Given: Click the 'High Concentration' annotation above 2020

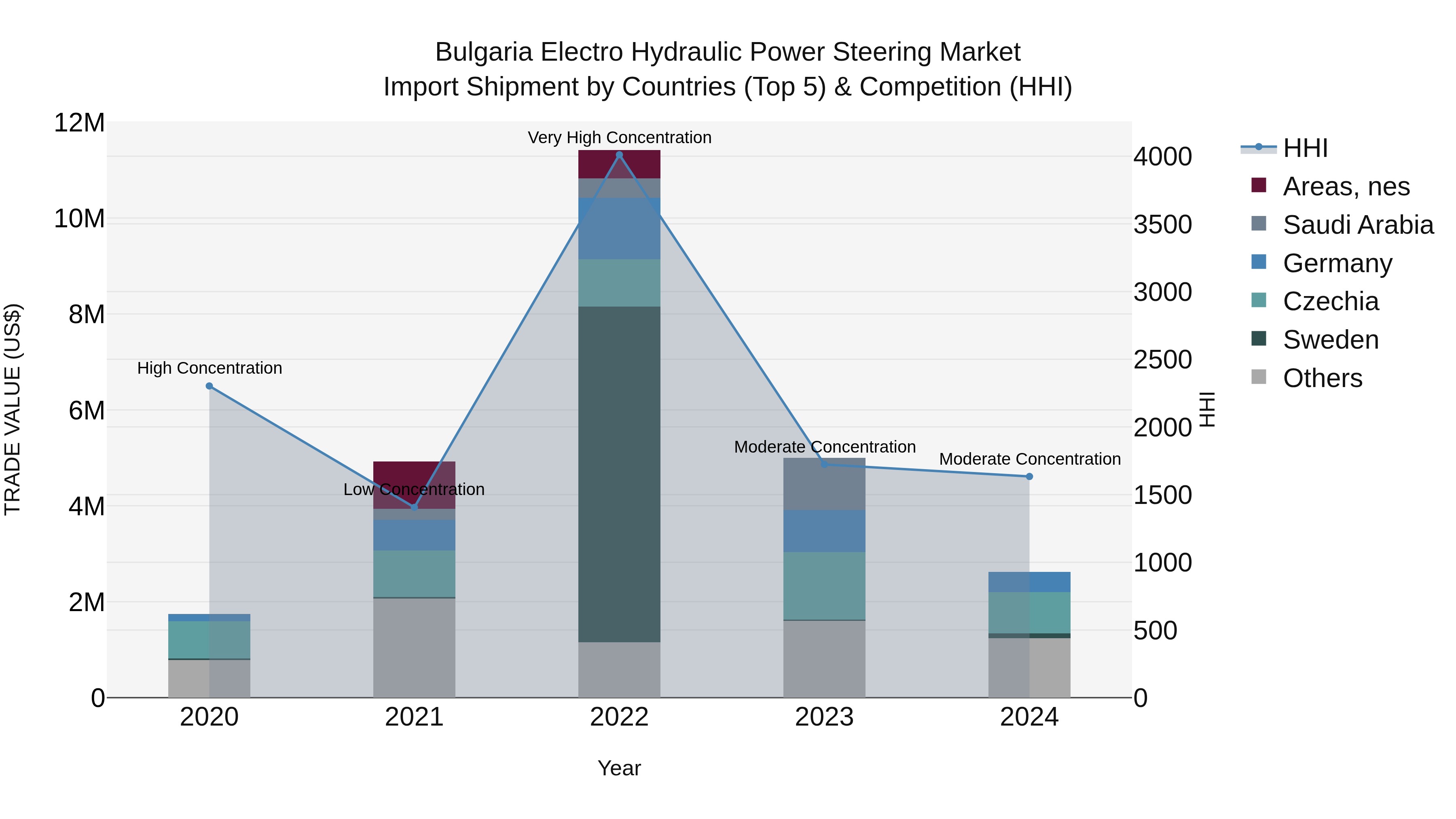Looking at the screenshot, I should pyautogui.click(x=210, y=368).
